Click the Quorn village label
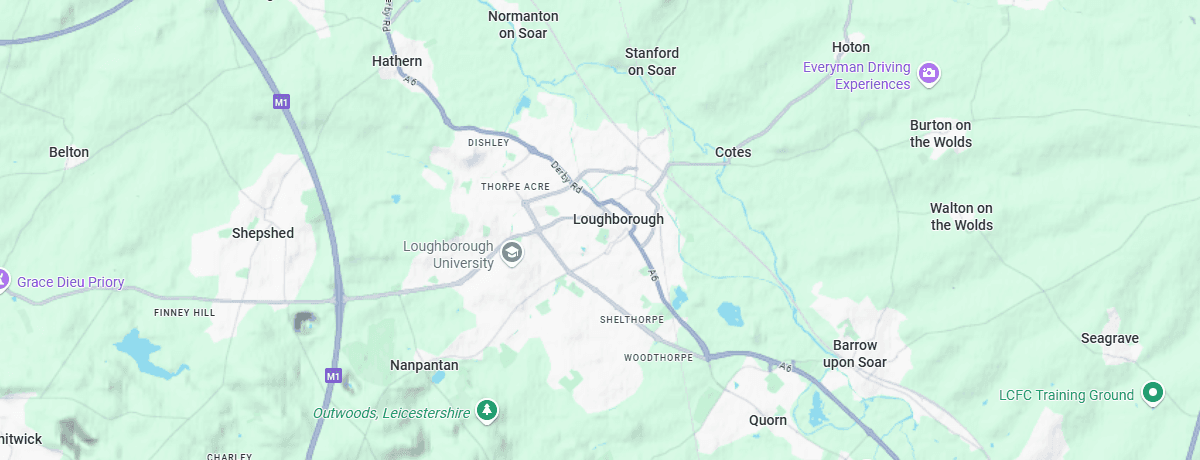1200x460 pixels. pos(768,420)
